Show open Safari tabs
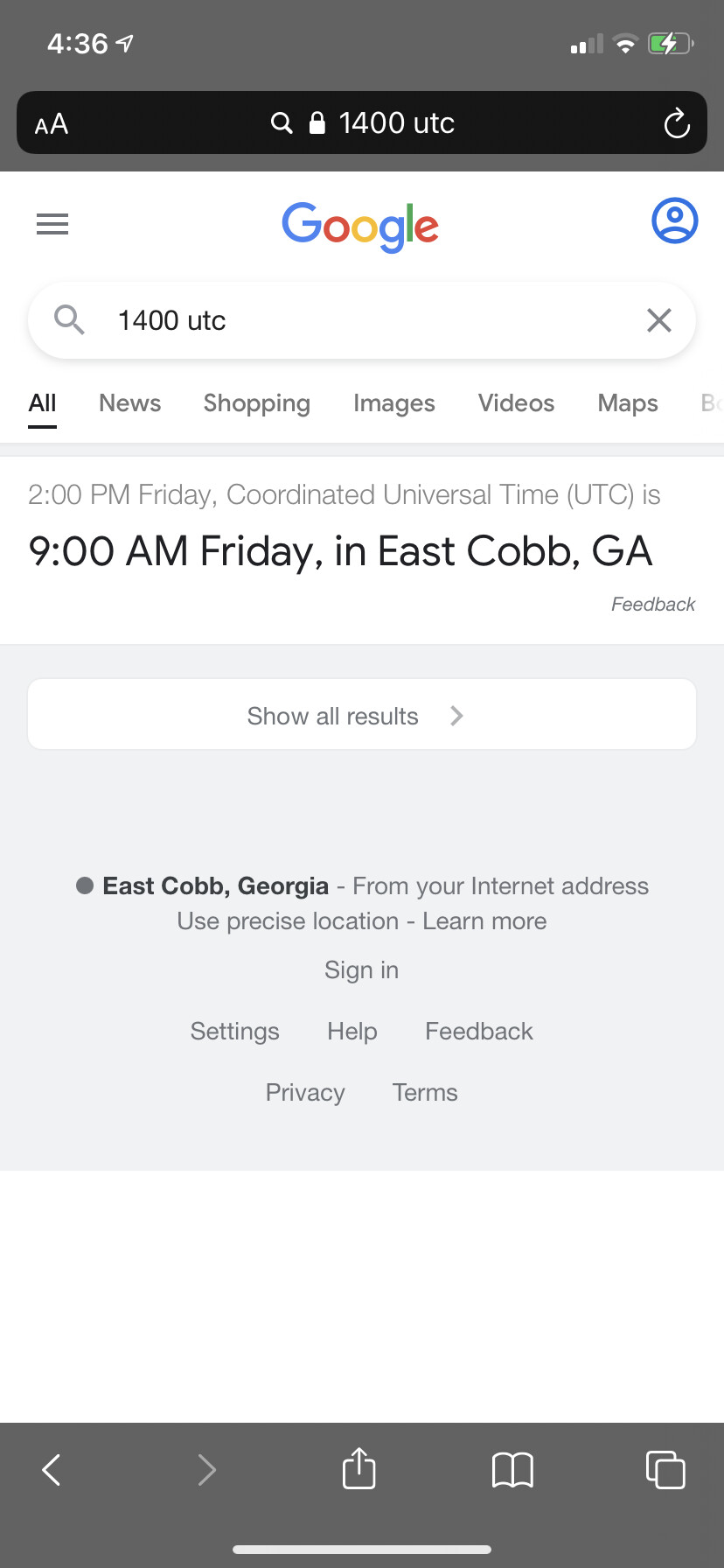Viewport: 724px width, 1568px height. click(x=665, y=1470)
